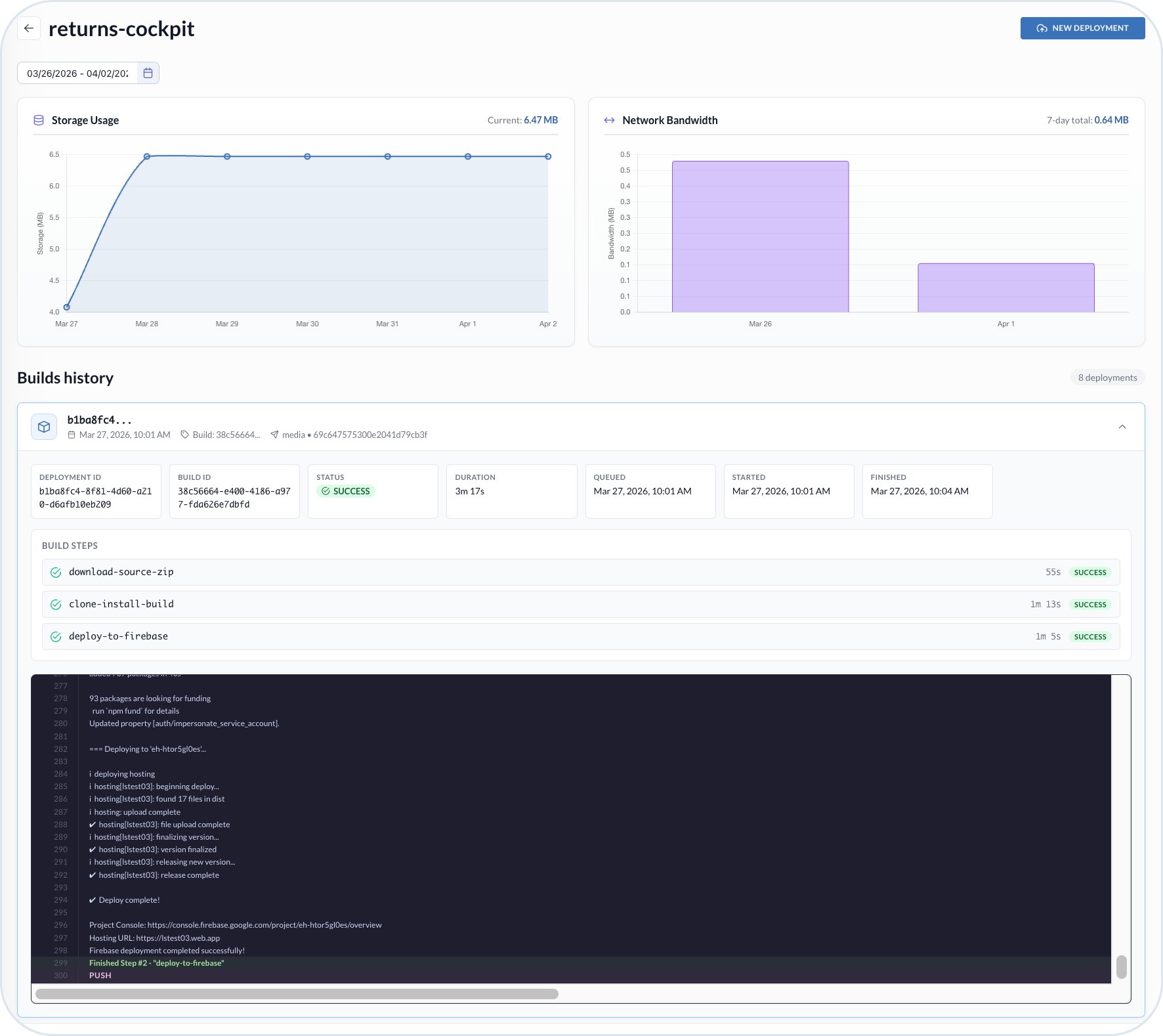Image resolution: width=1163 pixels, height=1036 pixels.
Task: Click the success check icon in status badge
Action: point(326,491)
